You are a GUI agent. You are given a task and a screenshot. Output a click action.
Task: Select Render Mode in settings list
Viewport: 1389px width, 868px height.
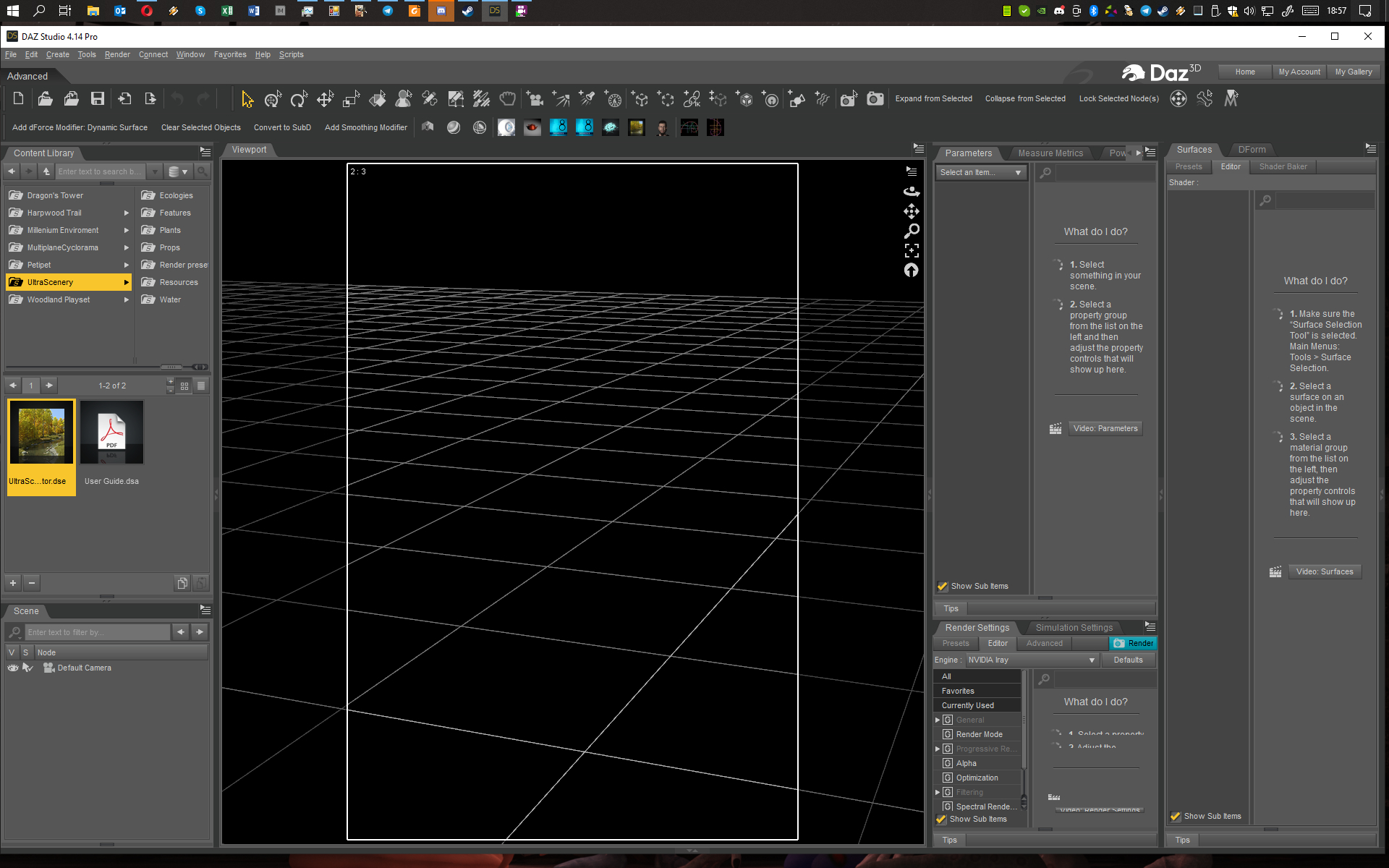click(x=979, y=734)
